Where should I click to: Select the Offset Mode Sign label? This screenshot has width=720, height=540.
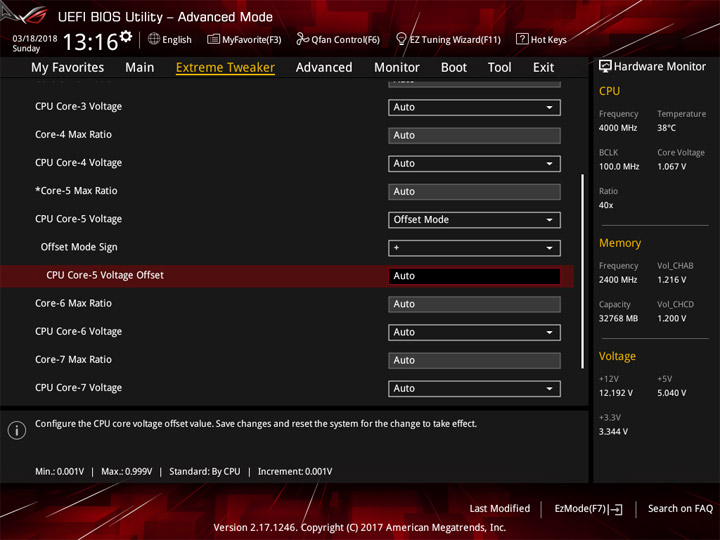pyautogui.click(x=79, y=247)
